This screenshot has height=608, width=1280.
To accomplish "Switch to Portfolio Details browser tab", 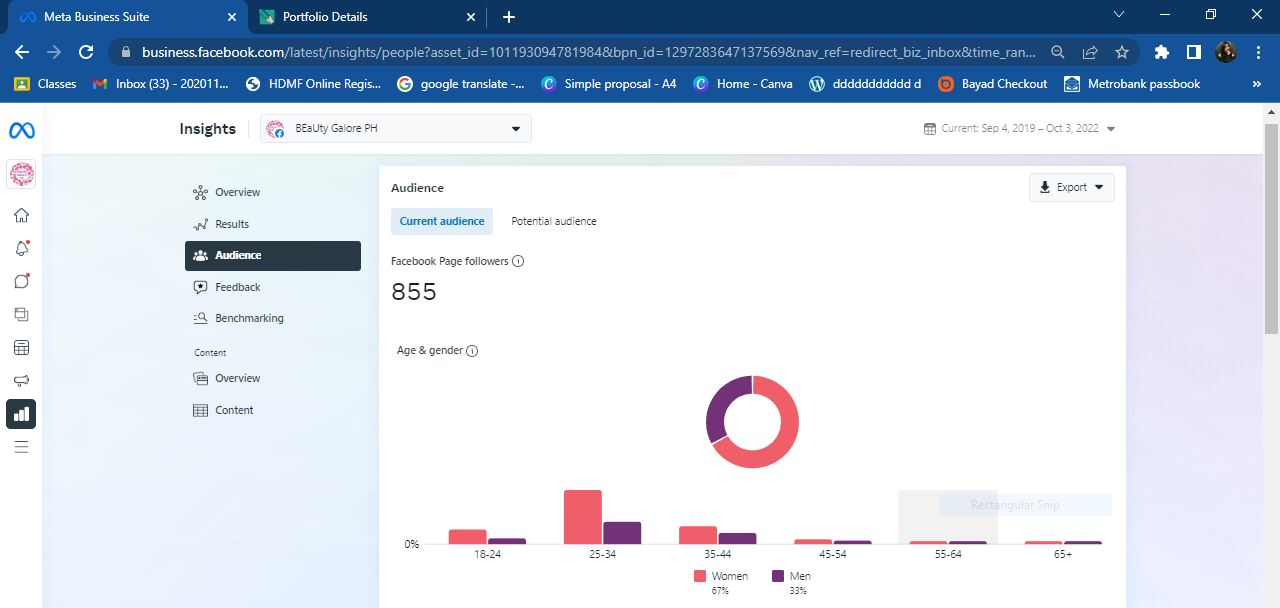I will tap(367, 17).
